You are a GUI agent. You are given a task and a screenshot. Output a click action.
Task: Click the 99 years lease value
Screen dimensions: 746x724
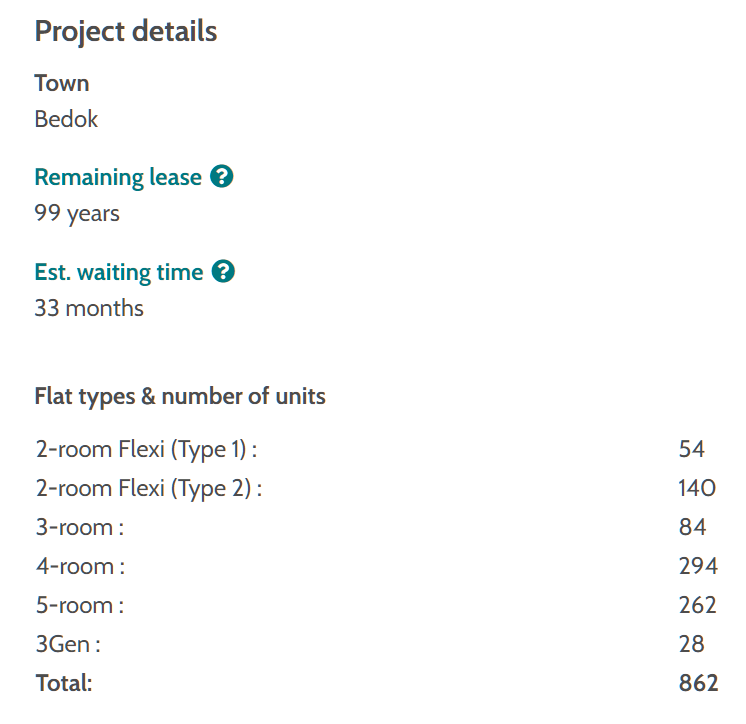77,213
